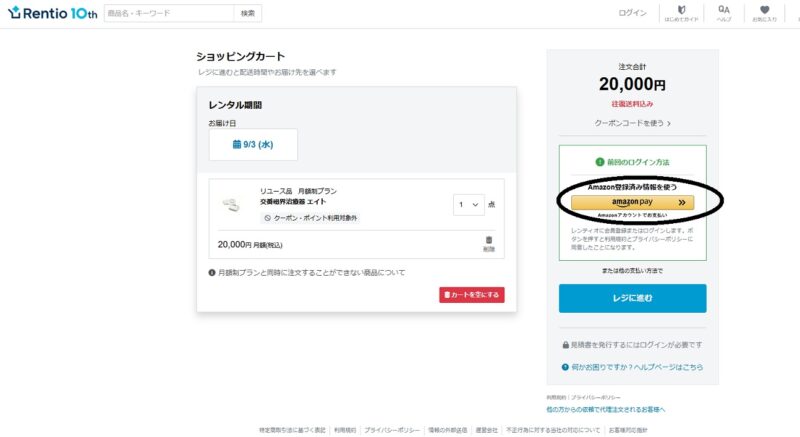Viewport: 800px width, 437px height.
Task: Select the 9/3 (水) delivery date box
Action: tap(253, 144)
